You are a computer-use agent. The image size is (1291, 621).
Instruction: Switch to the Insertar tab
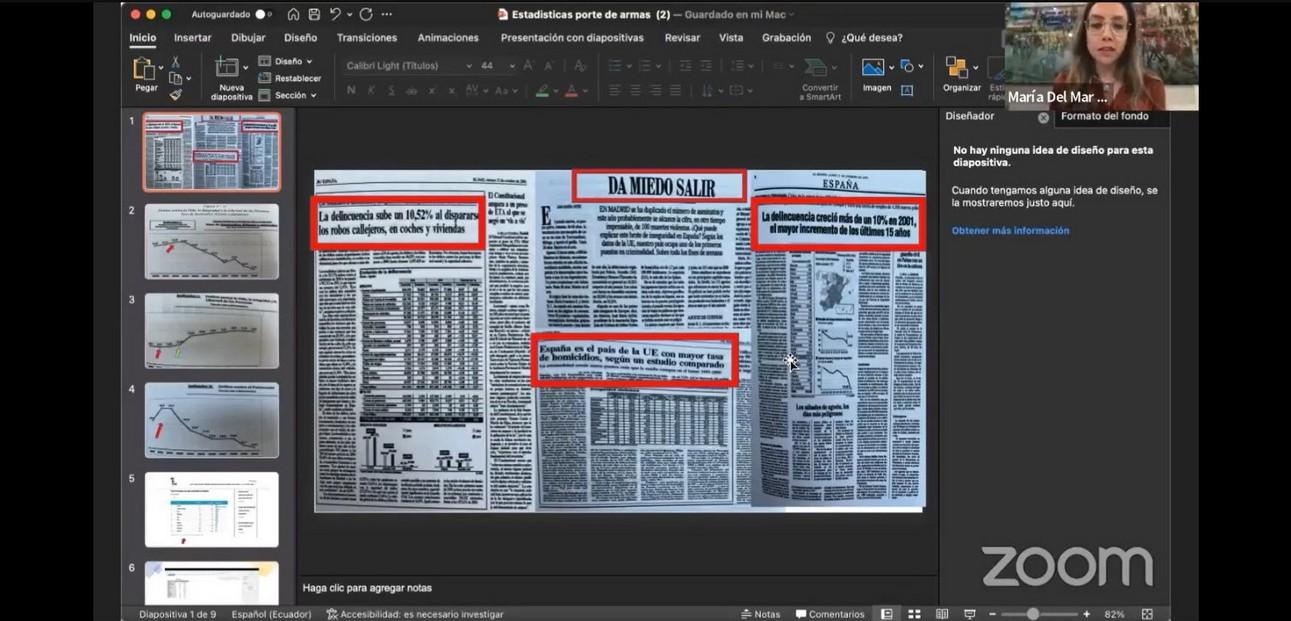pos(192,38)
